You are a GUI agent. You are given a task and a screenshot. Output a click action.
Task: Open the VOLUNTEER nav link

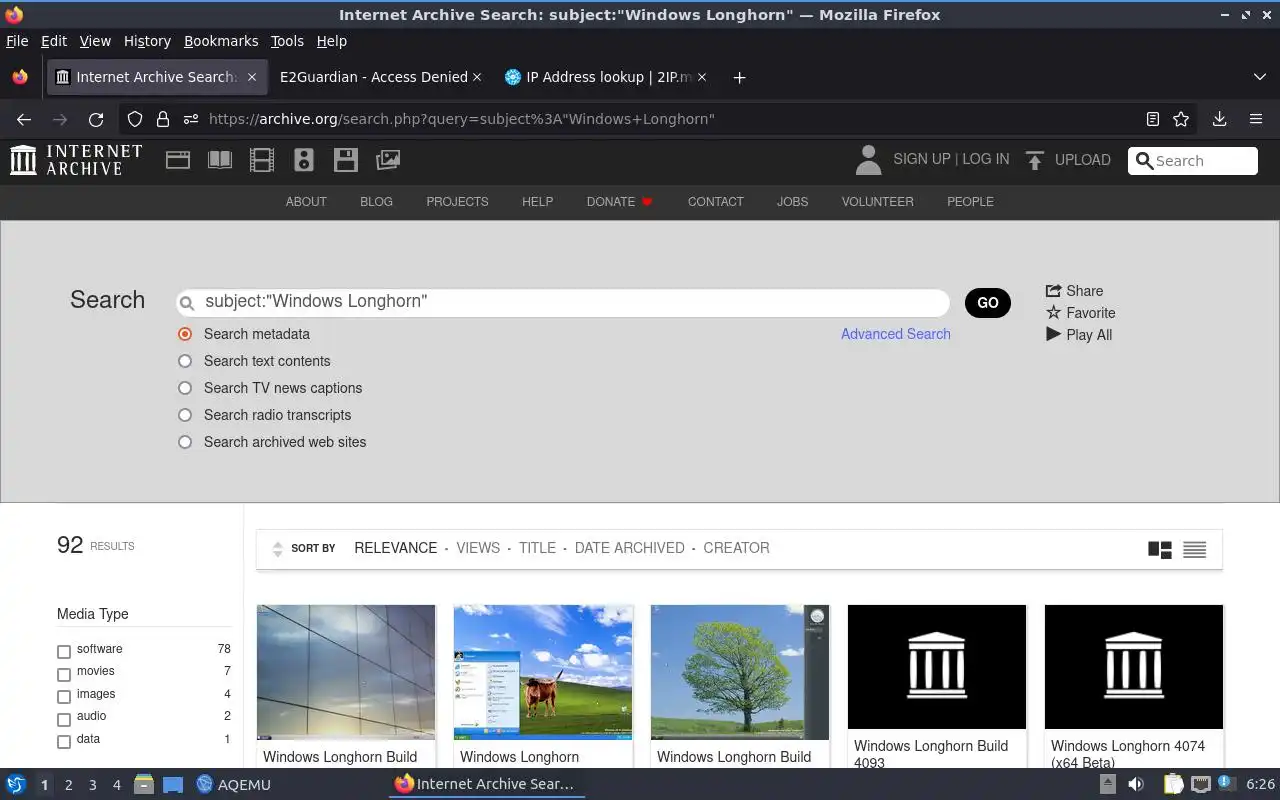(877, 202)
